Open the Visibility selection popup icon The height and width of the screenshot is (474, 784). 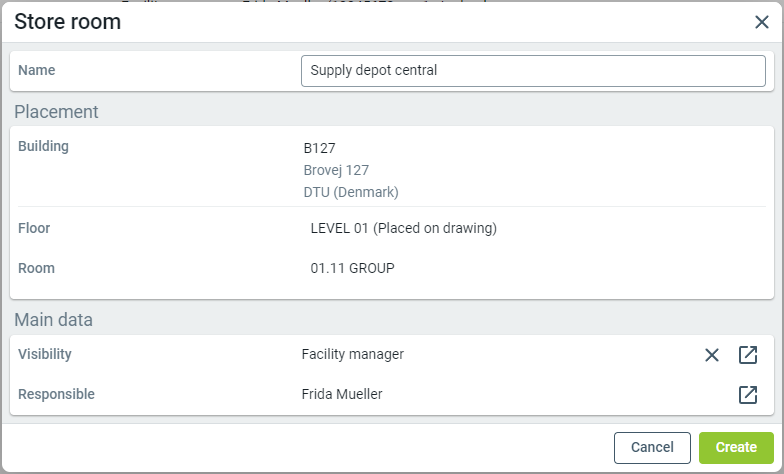tap(748, 355)
